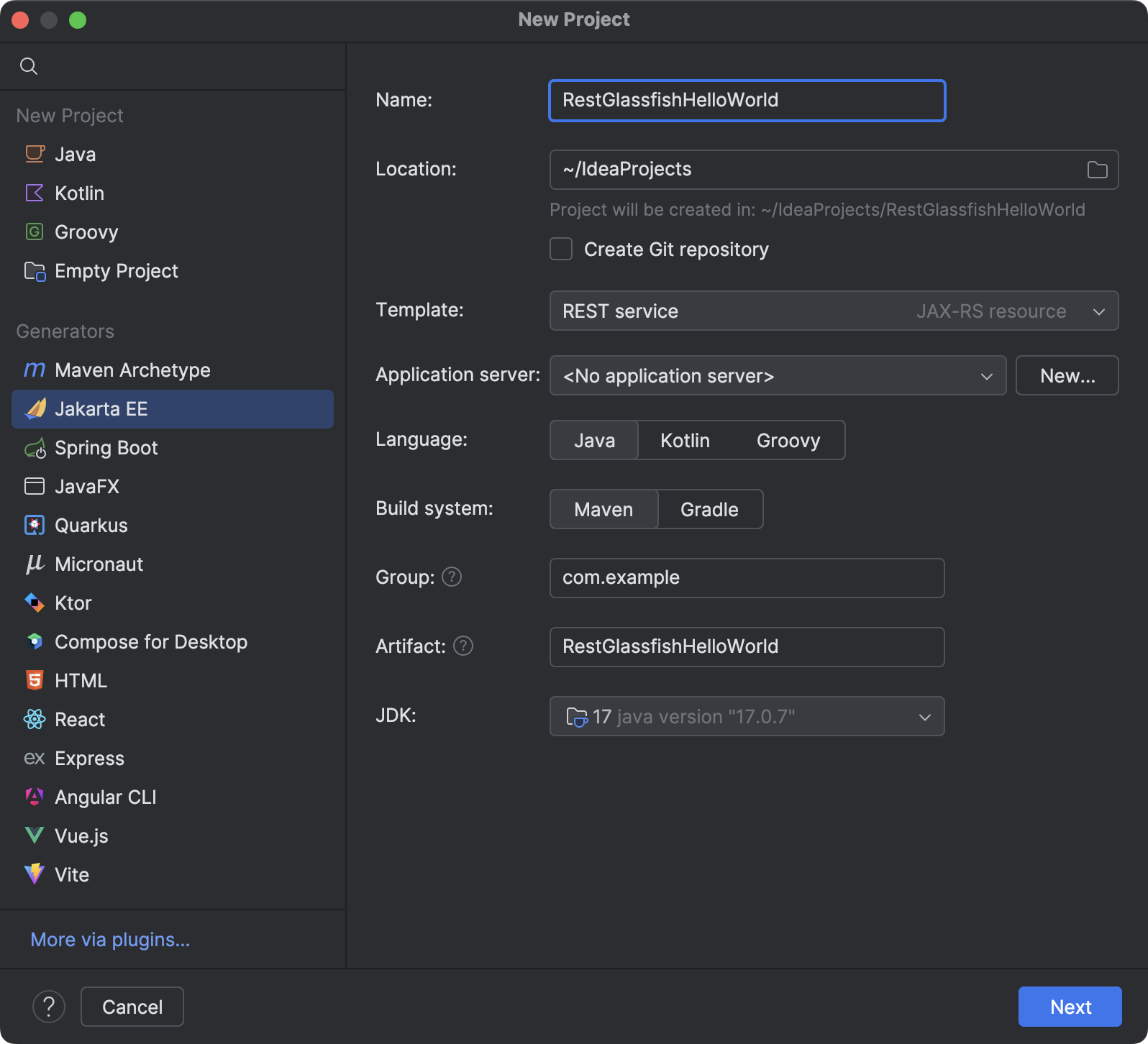This screenshot has width=1148, height=1044.
Task: Click the search magnifier icon
Action: (29, 66)
